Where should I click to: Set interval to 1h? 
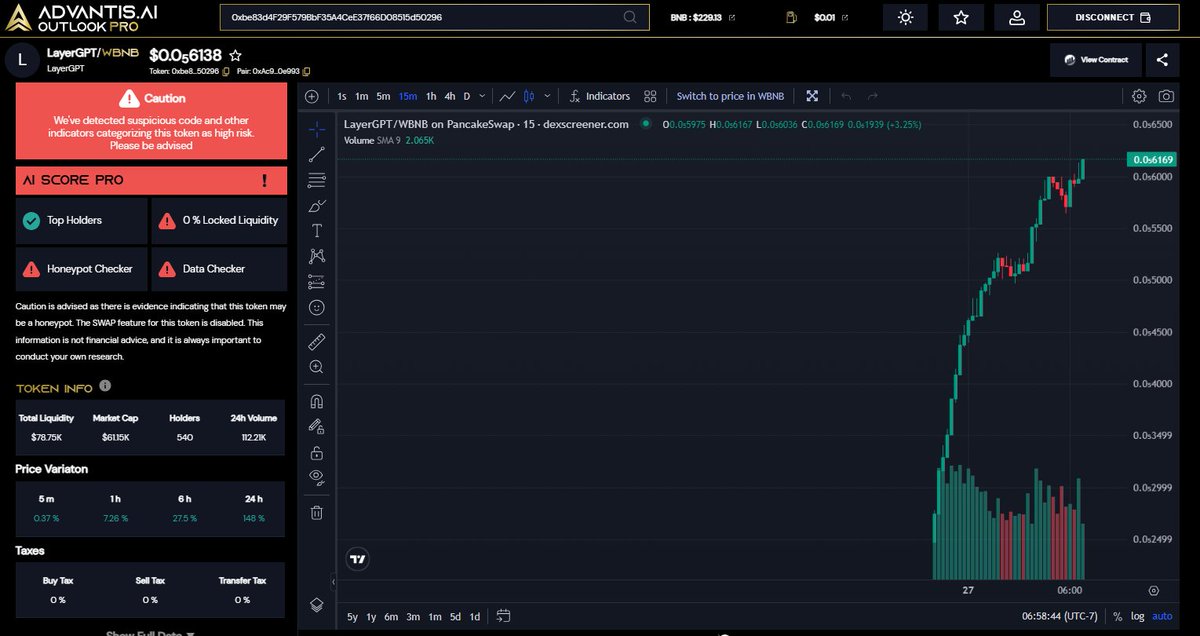click(x=431, y=96)
